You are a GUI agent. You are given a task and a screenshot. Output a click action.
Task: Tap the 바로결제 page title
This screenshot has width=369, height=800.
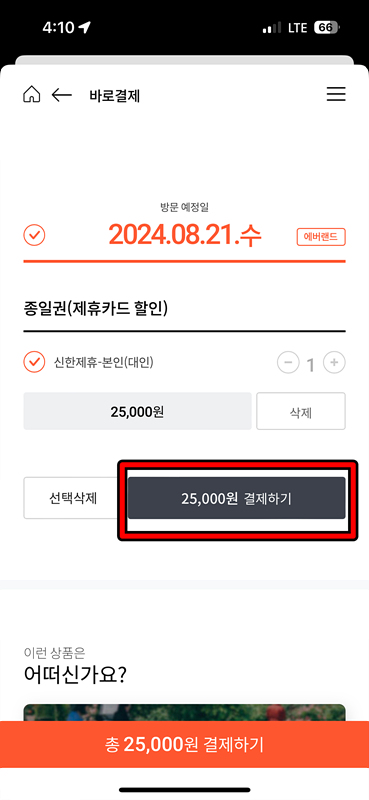[x=114, y=95]
